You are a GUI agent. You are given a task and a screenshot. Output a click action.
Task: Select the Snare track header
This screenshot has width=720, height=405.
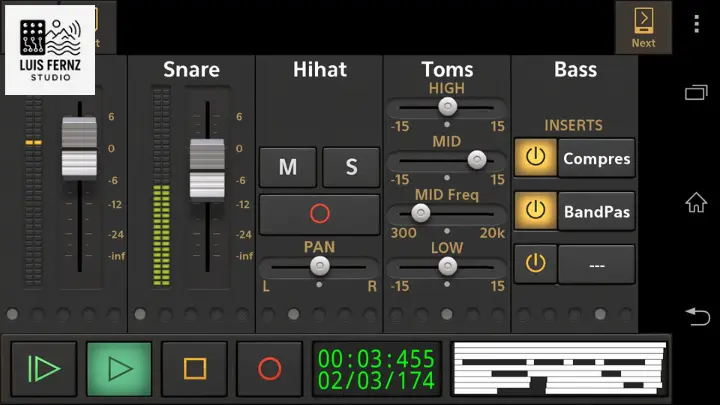(x=191, y=70)
